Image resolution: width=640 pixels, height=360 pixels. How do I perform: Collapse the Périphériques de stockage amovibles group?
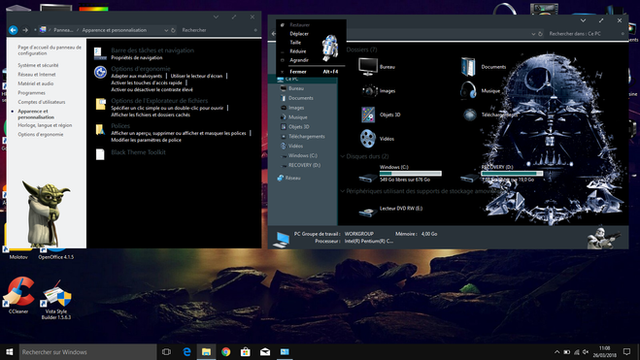click(343, 191)
